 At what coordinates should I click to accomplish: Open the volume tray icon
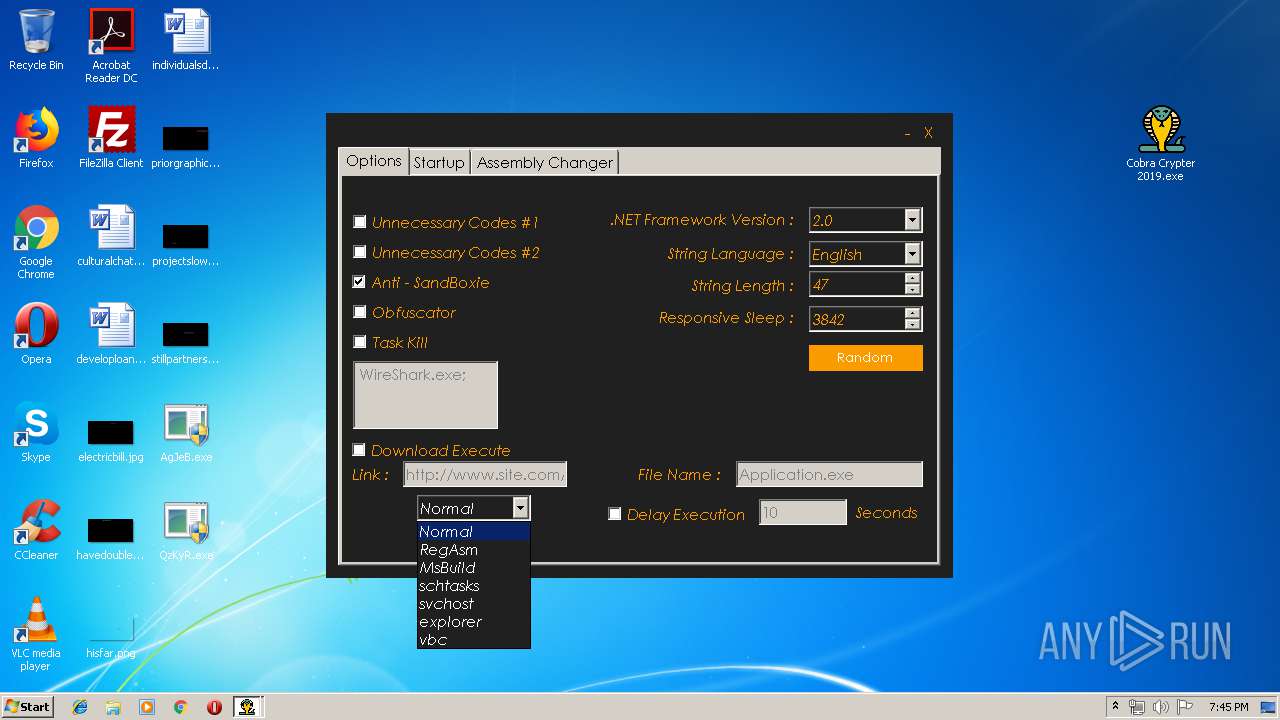1160,707
